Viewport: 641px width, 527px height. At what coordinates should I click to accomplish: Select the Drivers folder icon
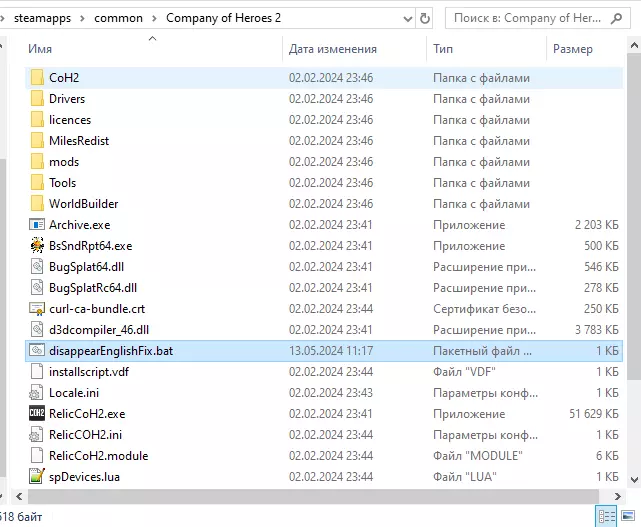[37, 99]
